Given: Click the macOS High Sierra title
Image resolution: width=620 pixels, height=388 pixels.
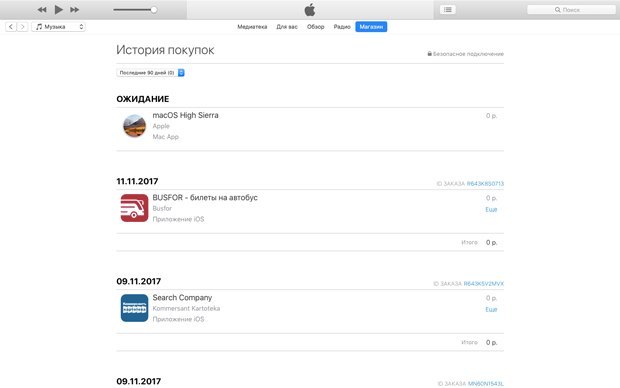Looking at the screenshot, I should [185, 115].
